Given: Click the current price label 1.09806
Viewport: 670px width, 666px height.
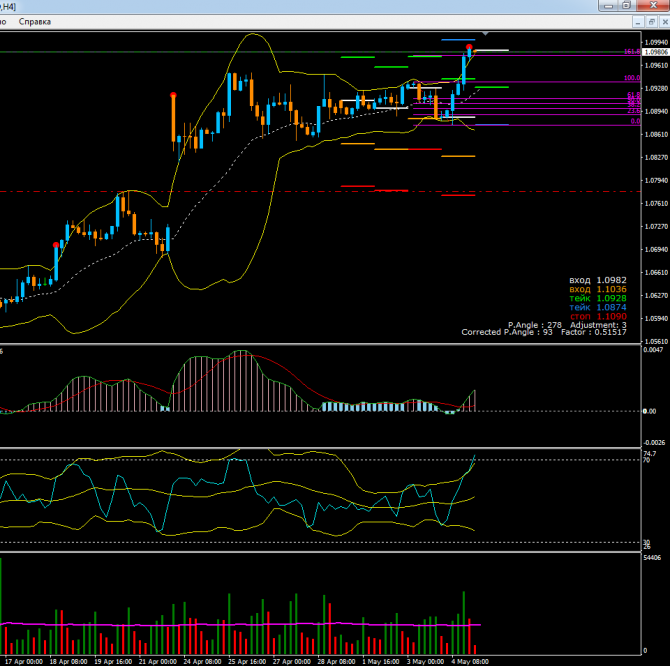Looking at the screenshot, I should click(x=656, y=52).
